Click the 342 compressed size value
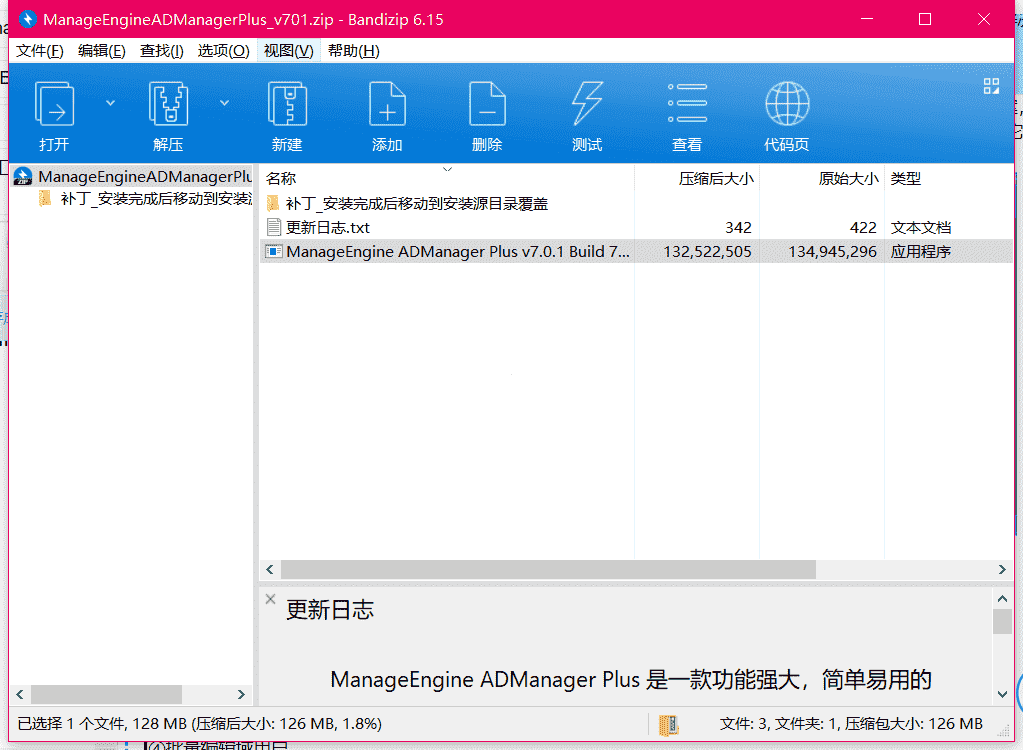Screen dimensions: 1023x750 point(739,228)
